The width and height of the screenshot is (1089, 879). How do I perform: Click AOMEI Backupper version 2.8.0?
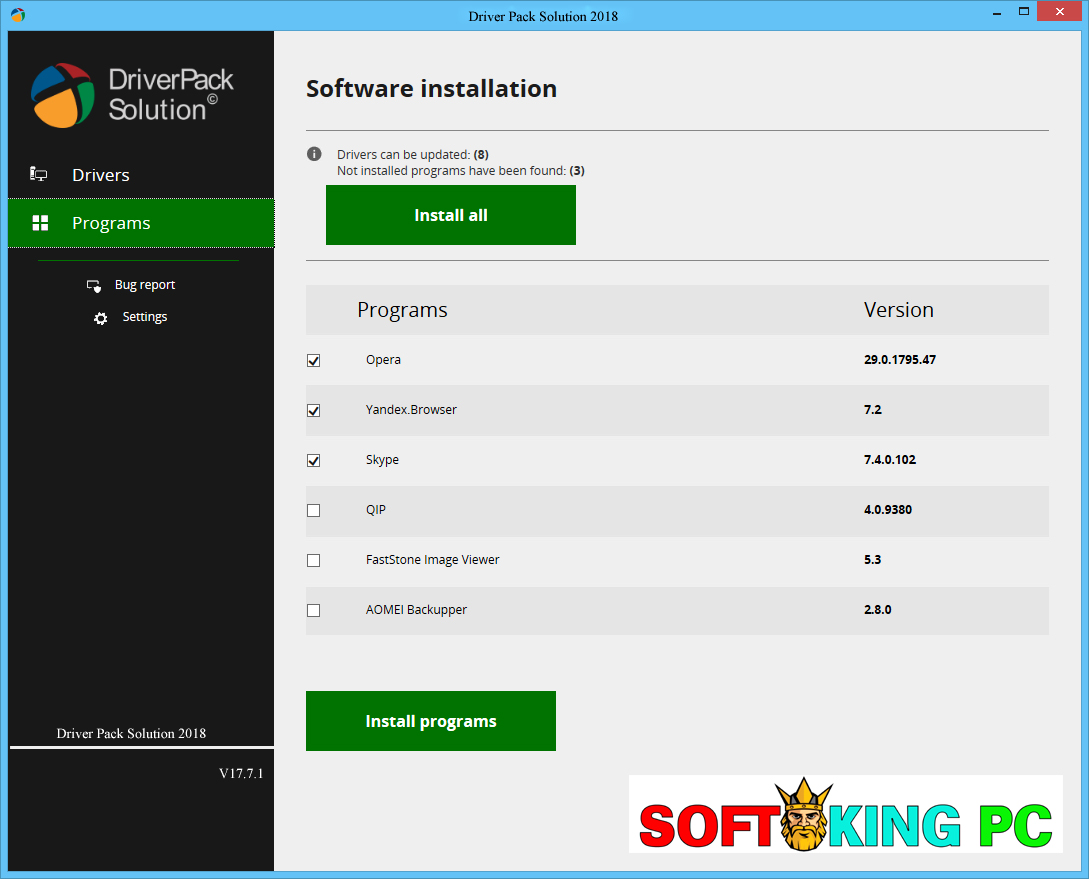click(x=877, y=610)
